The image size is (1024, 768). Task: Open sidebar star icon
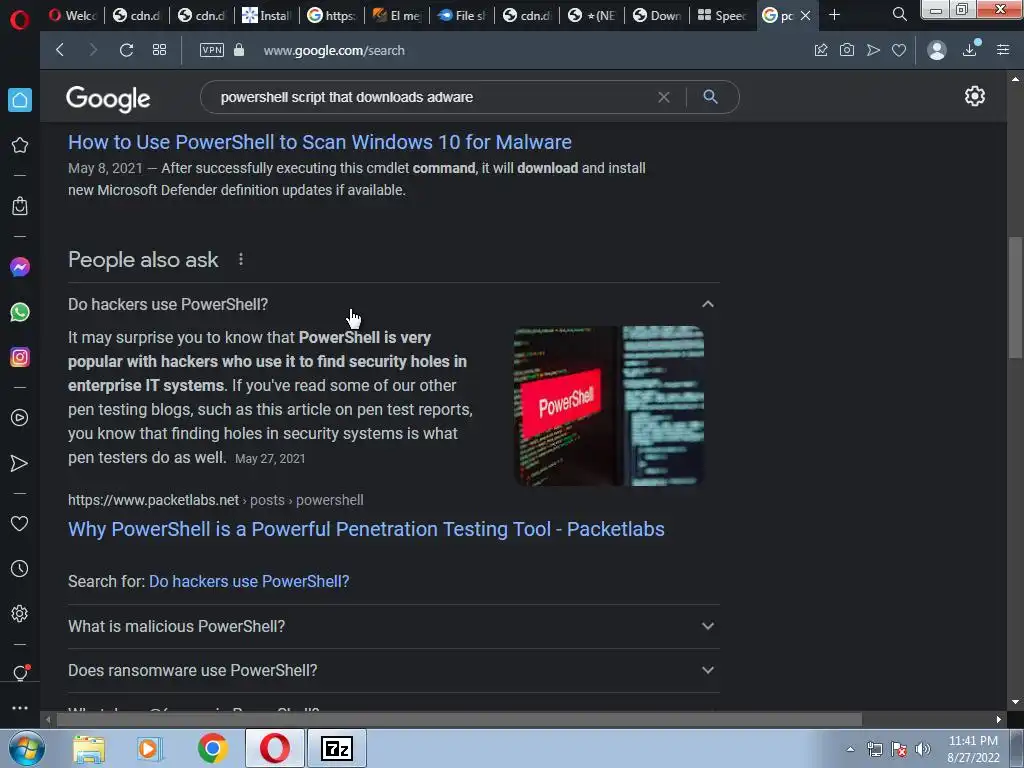[x=20, y=145]
